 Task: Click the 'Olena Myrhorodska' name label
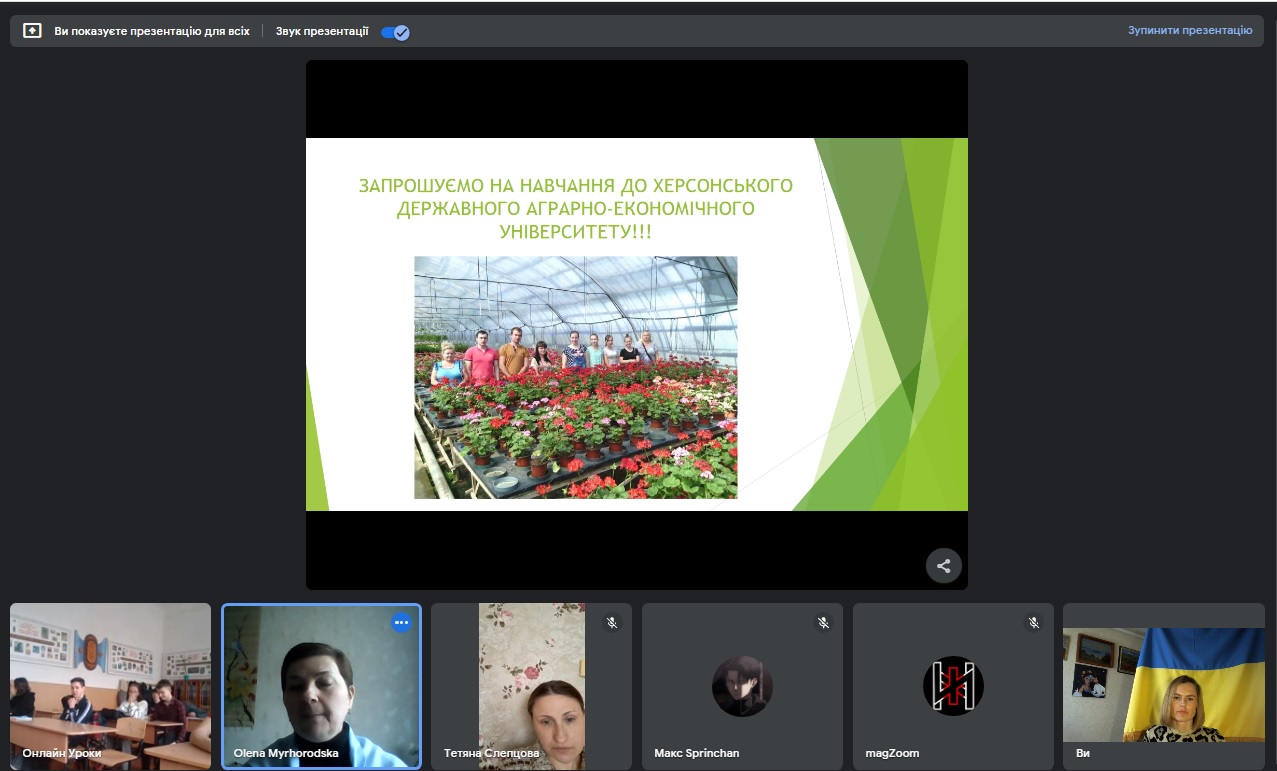coord(286,753)
